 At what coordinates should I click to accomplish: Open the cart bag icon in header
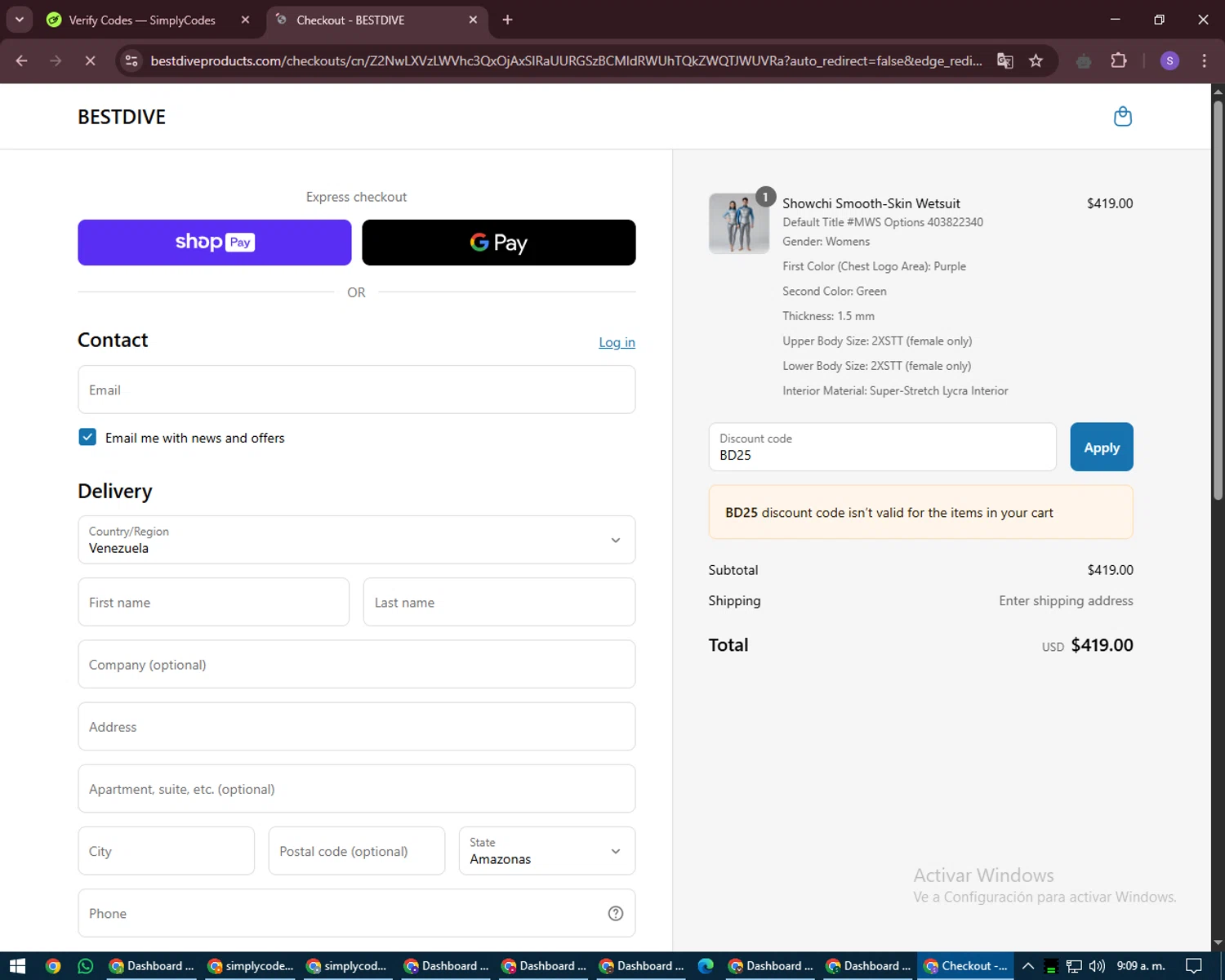coord(1123,117)
